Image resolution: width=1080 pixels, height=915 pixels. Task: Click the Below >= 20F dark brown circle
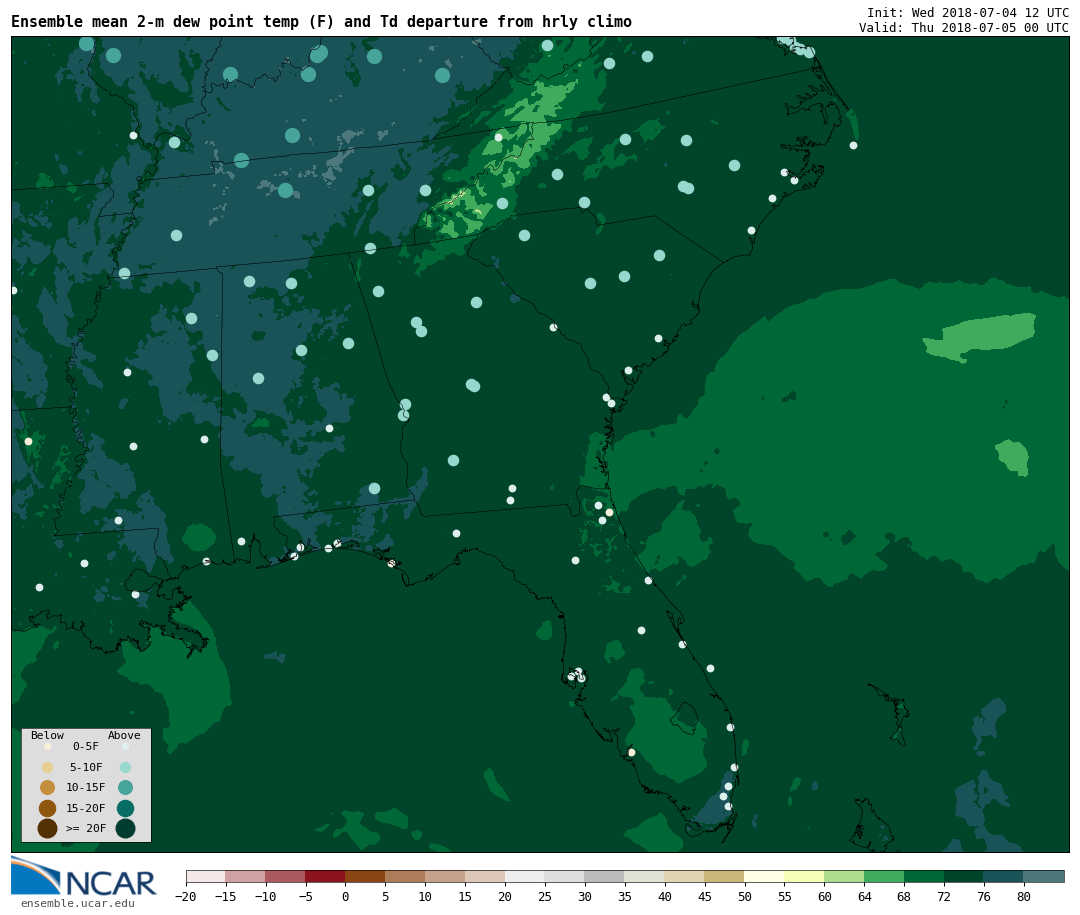pyautogui.click(x=48, y=828)
